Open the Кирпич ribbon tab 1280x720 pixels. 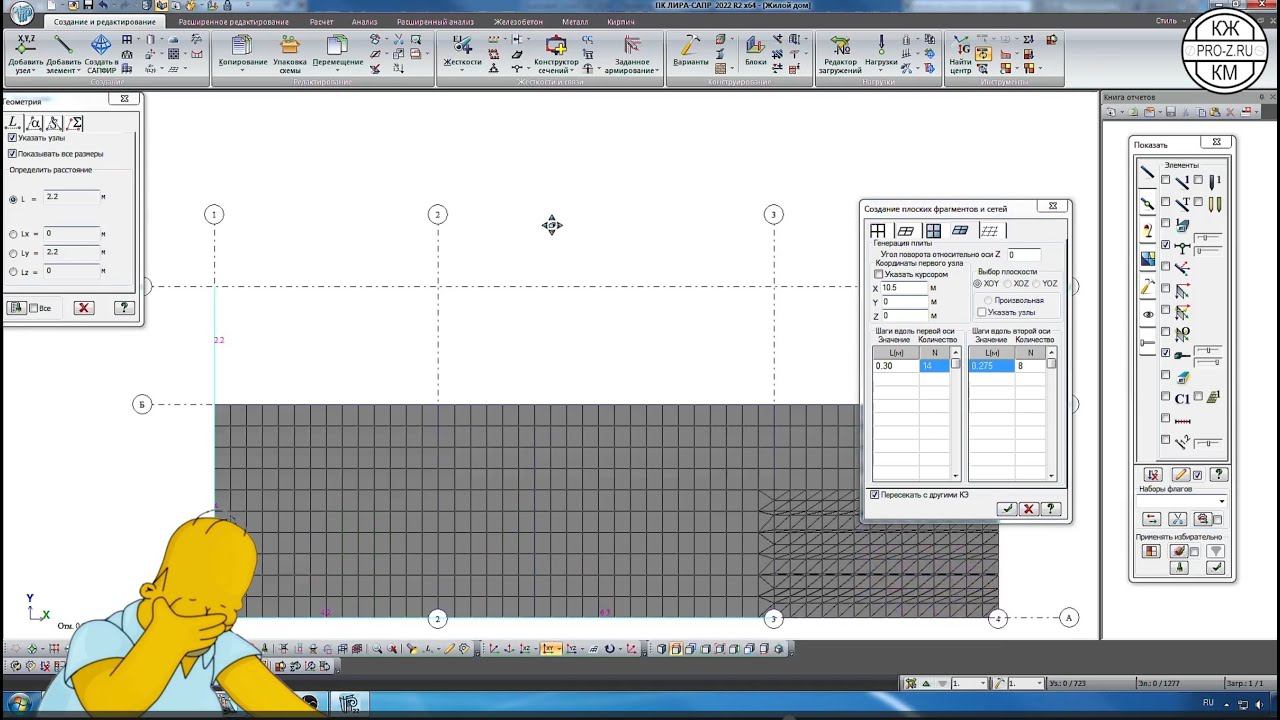click(x=620, y=21)
